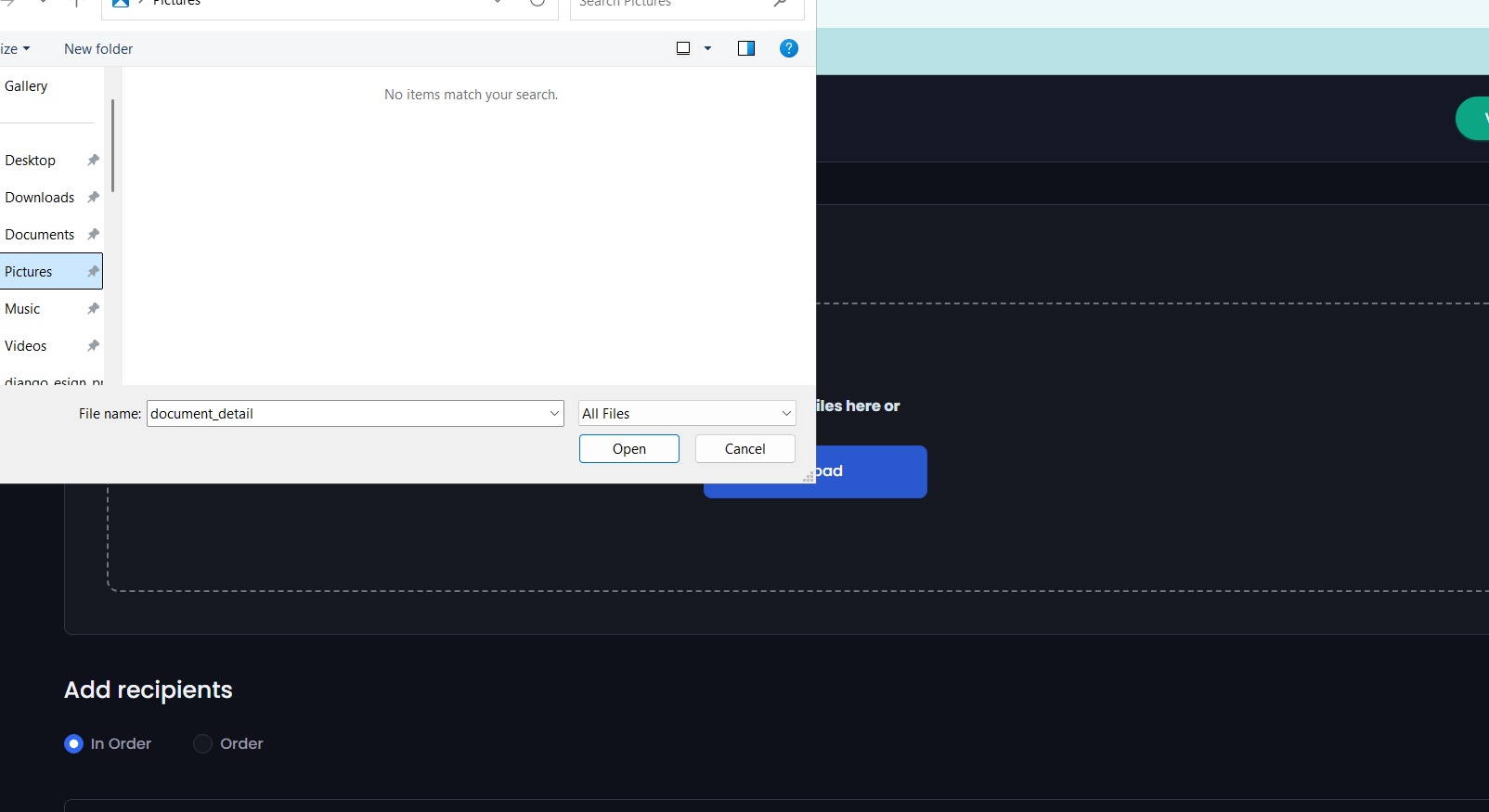Expand the File name history dropdown arrow
This screenshot has height=812, width=1489.
554,414
